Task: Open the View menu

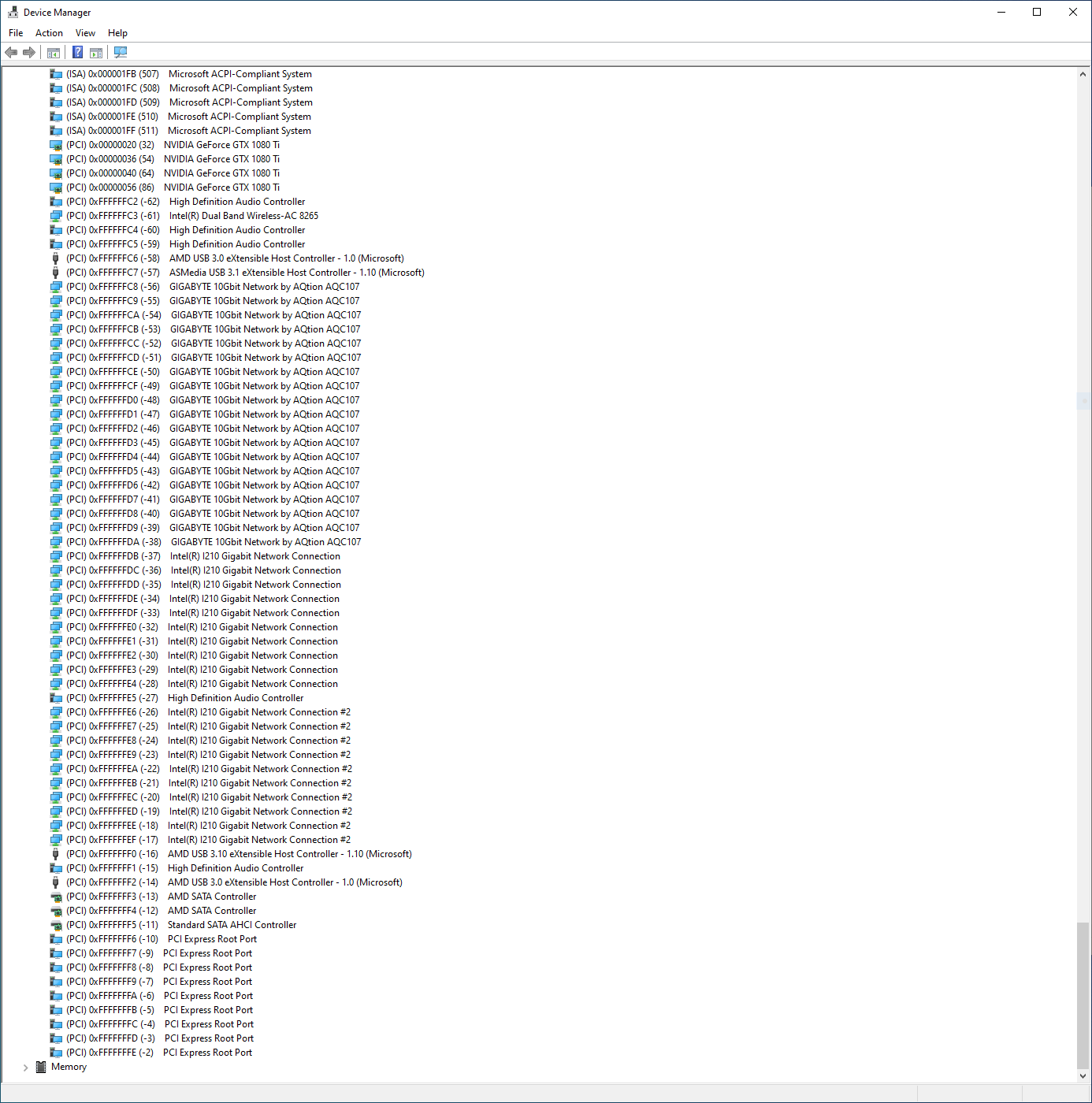Action: point(85,33)
